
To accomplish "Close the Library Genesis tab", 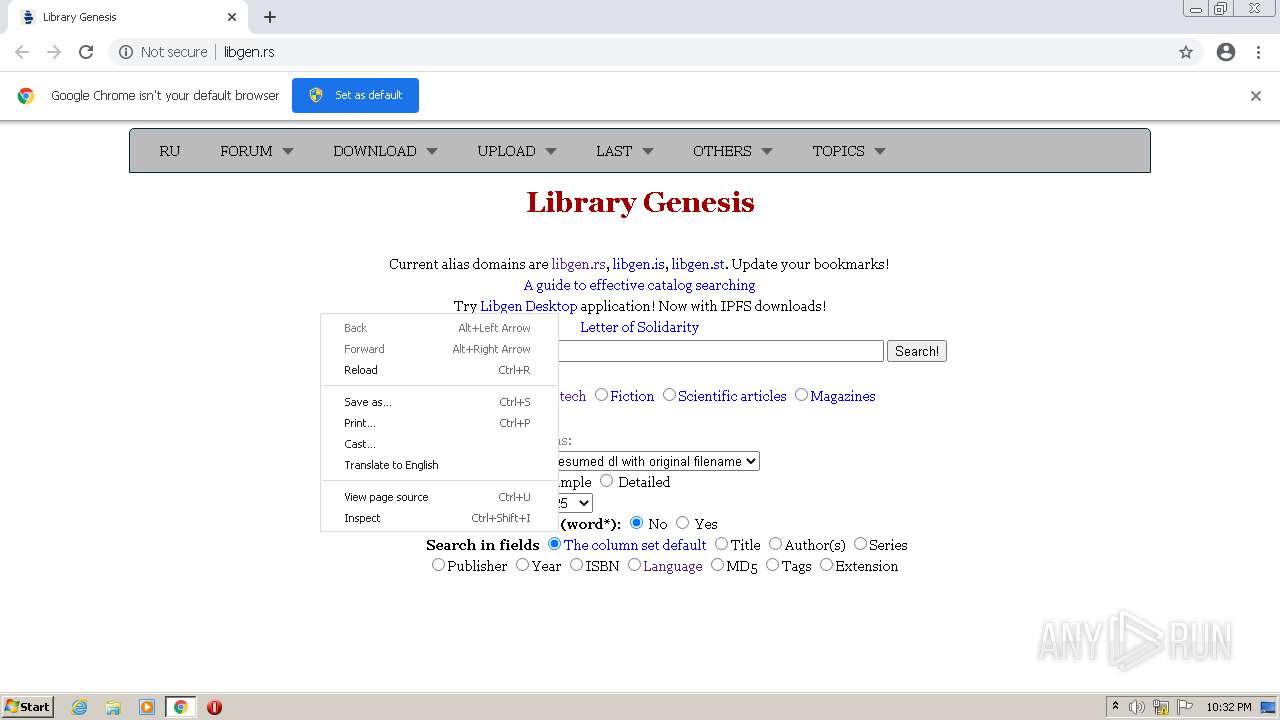I will click(x=232, y=17).
